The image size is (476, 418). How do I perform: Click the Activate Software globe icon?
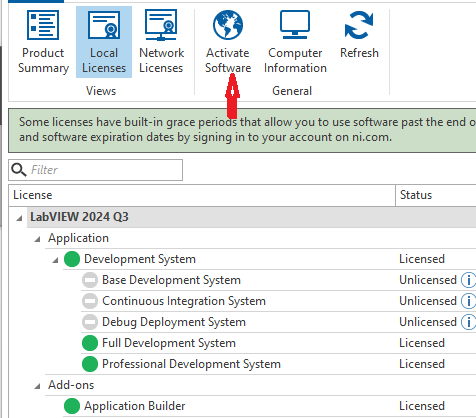click(228, 25)
